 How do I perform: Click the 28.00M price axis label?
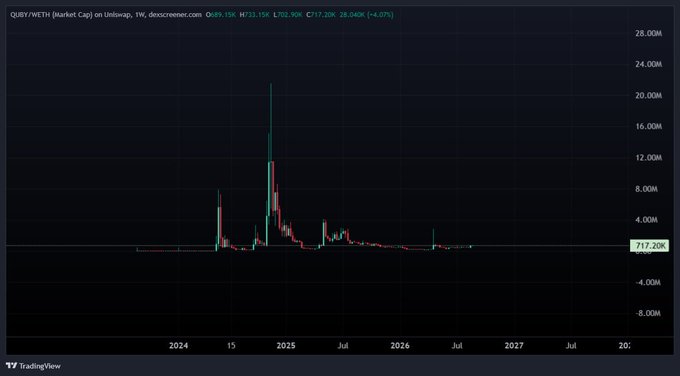648,33
